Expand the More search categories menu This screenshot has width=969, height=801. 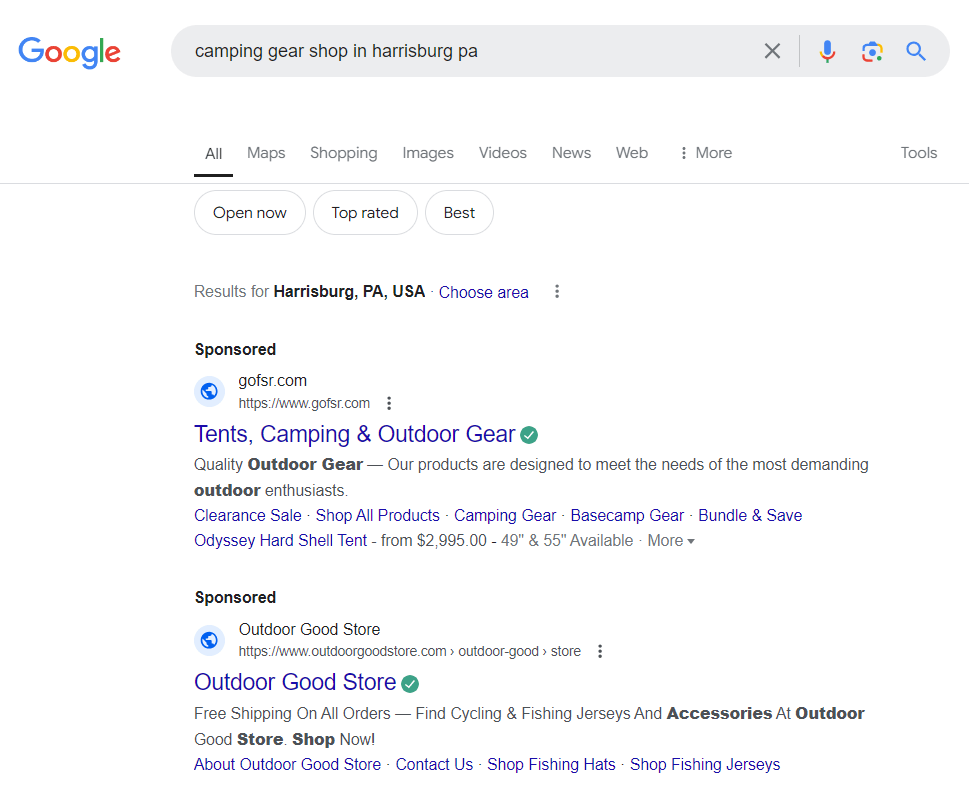[x=705, y=153]
